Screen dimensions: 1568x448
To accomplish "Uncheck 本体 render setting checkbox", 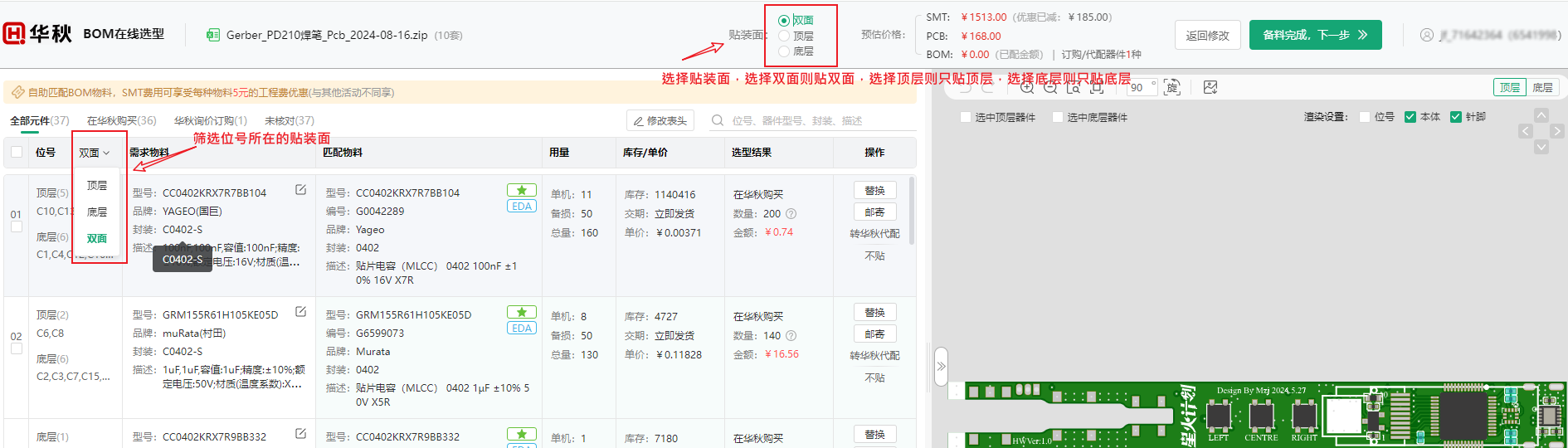I will pos(1410,117).
